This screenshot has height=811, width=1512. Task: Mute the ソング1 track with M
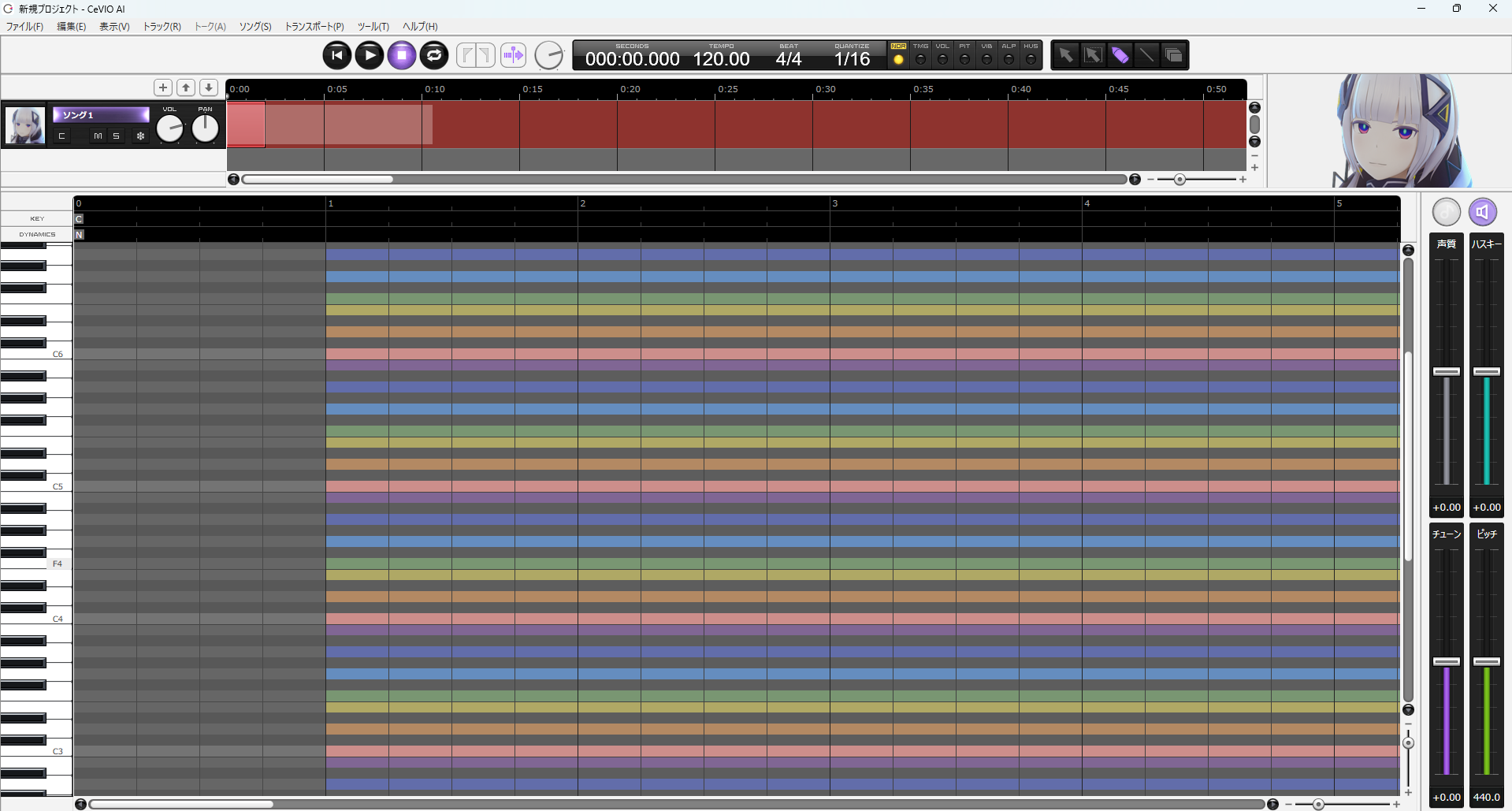click(x=98, y=136)
